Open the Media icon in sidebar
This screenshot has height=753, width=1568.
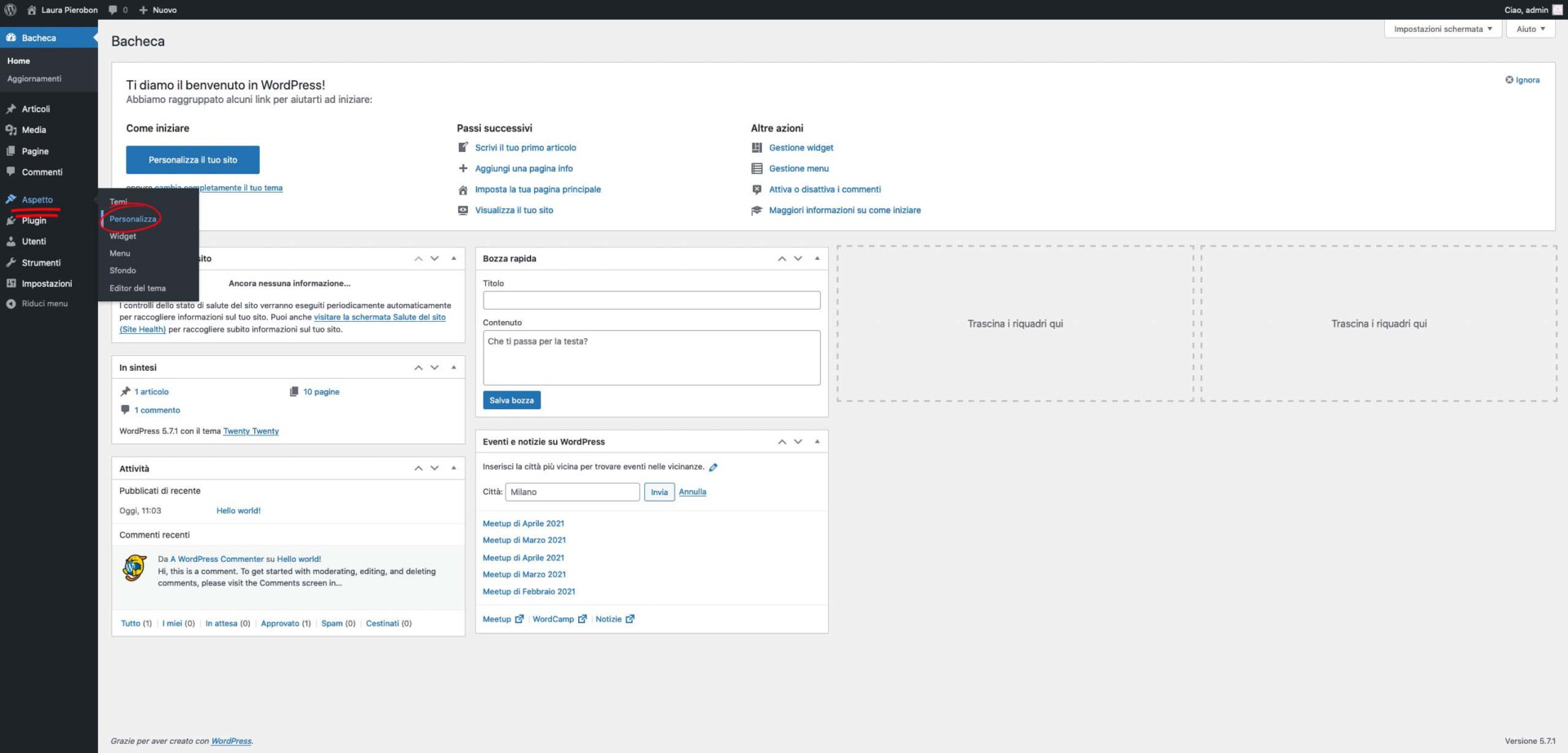11,130
